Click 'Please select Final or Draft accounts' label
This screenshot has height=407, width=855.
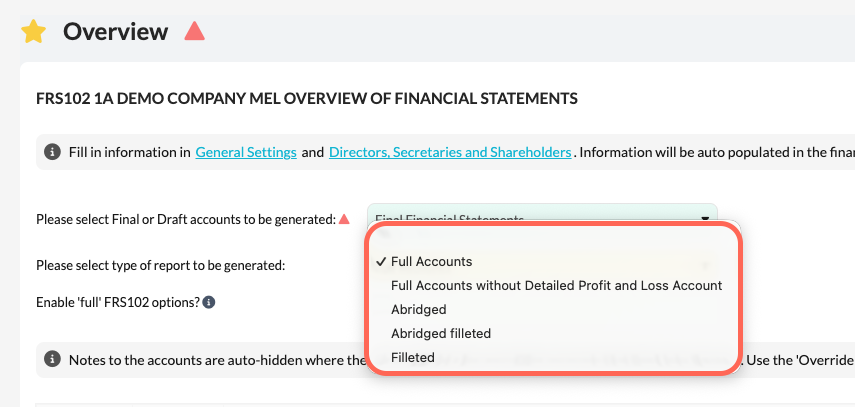click(x=185, y=220)
